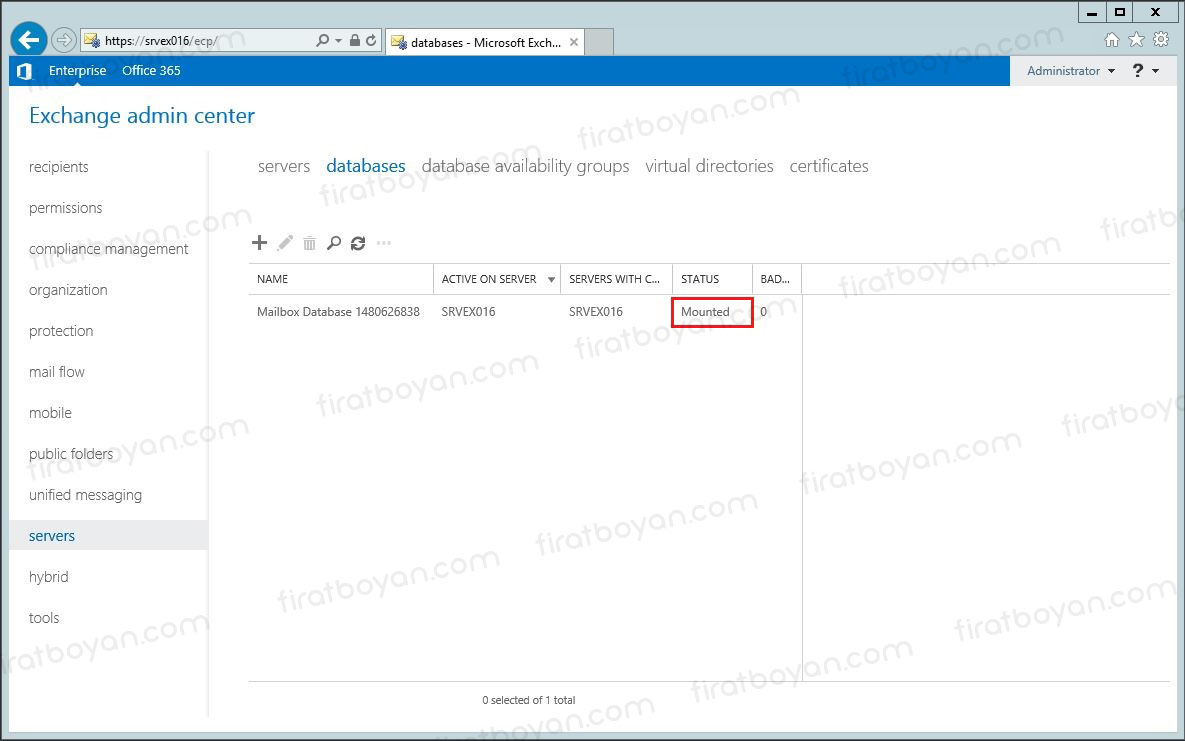The height and width of the screenshot is (741, 1185).
Task: Click the Exchange admin center title
Action: coord(142,116)
